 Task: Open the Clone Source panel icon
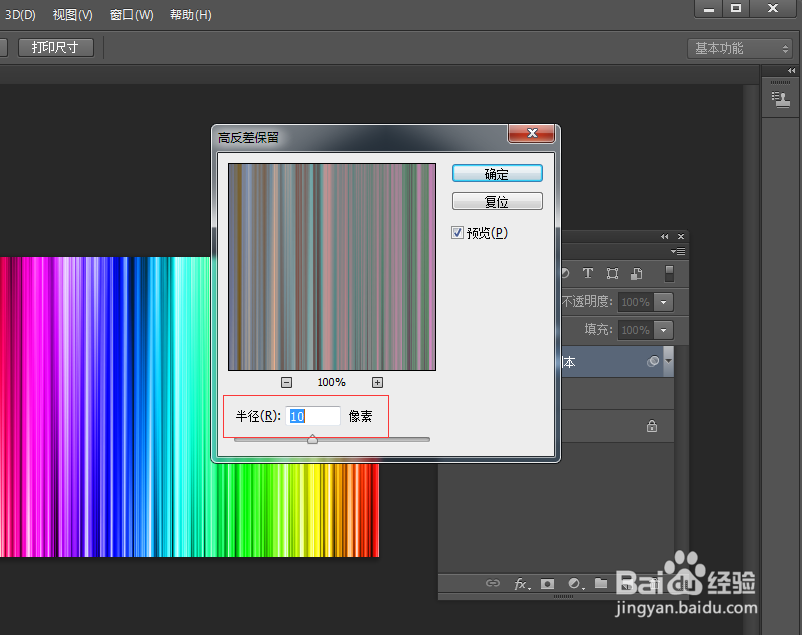tap(780, 97)
